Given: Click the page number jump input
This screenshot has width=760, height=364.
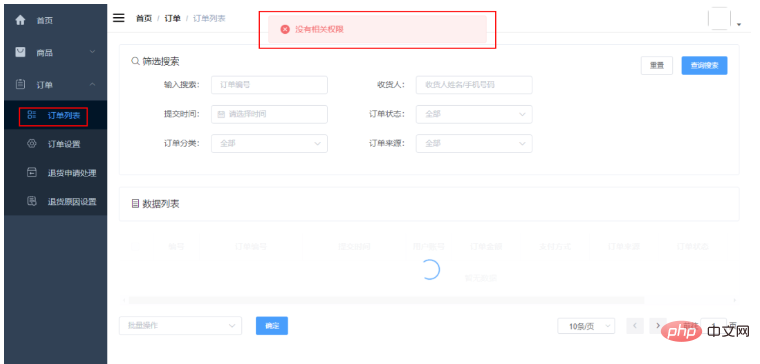Looking at the screenshot, I should 713,326.
